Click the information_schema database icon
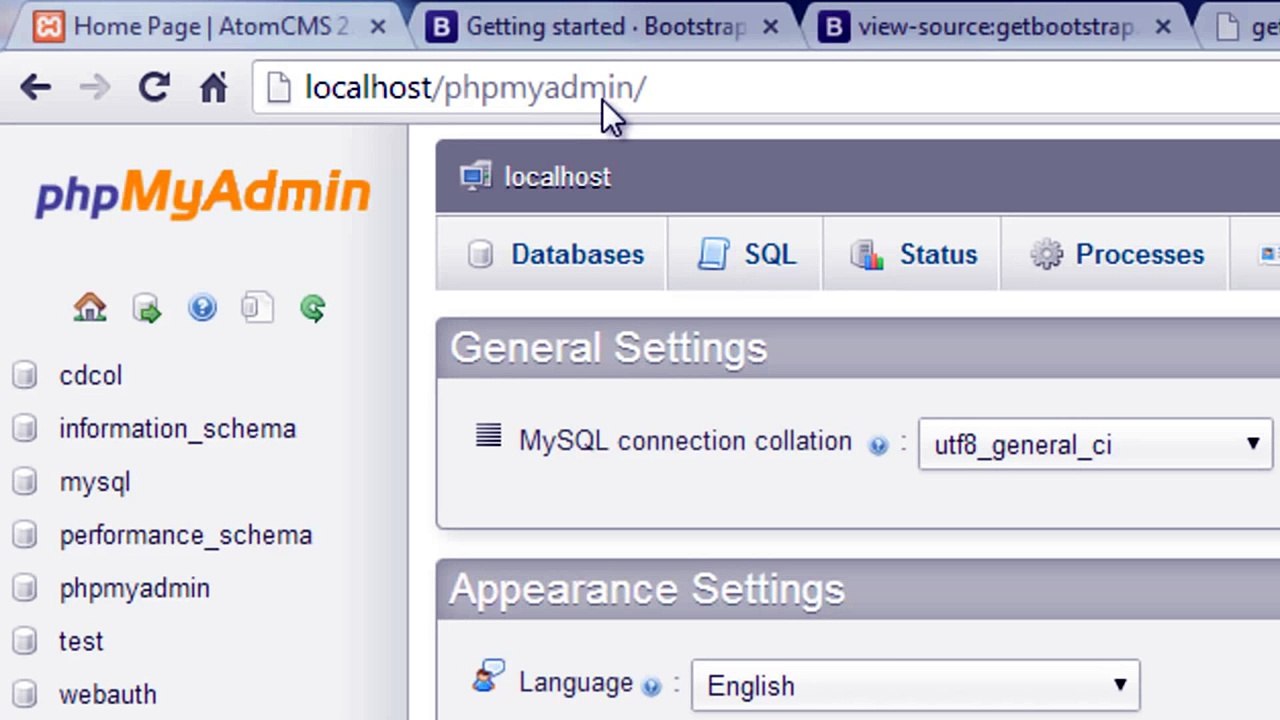This screenshot has height=720, width=1280. point(25,429)
